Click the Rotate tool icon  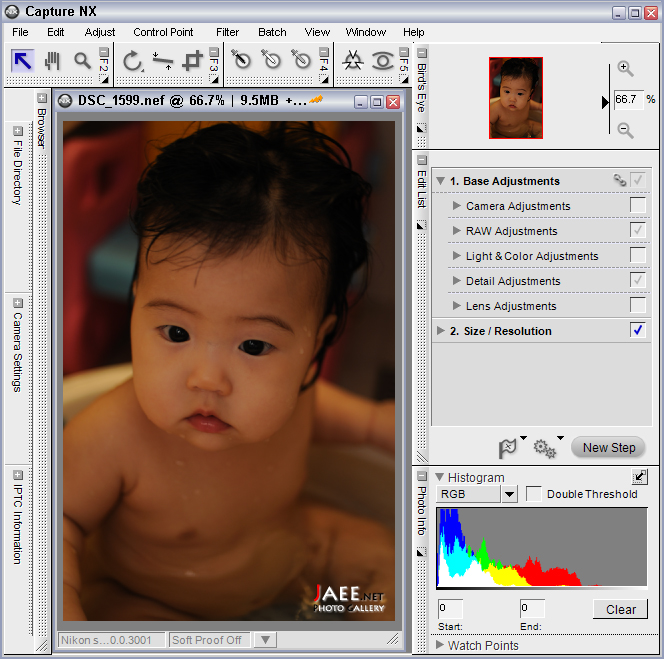[x=132, y=61]
